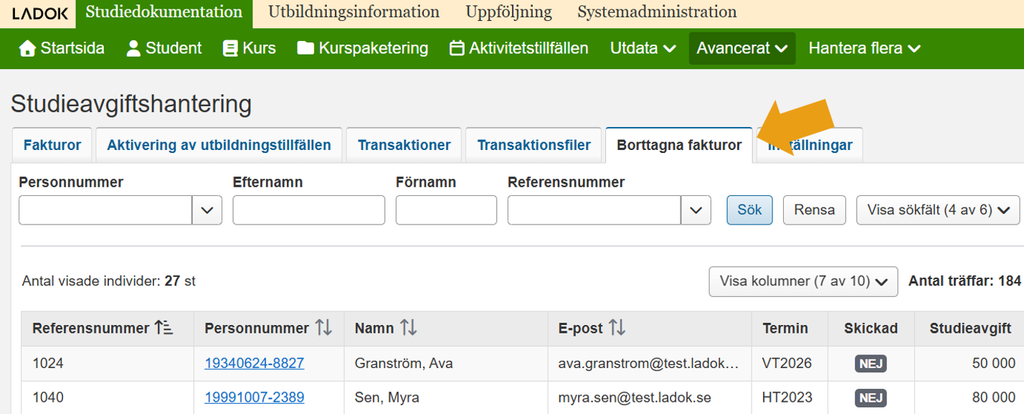Focus the Efternamn input field
The height and width of the screenshot is (414, 1024).
tap(309, 210)
